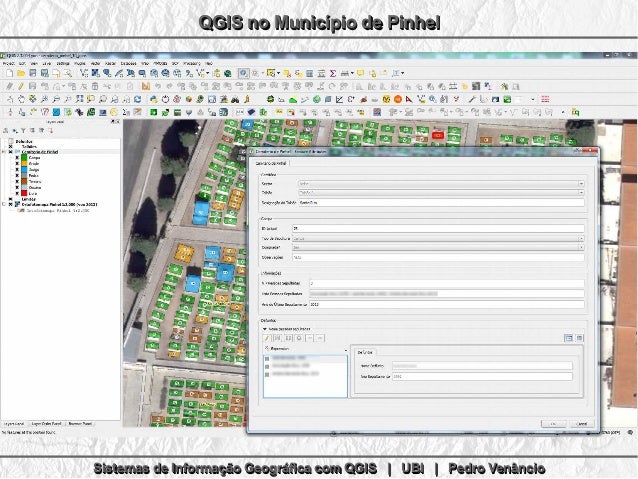Collapse the Defuntos related records triangle

(264, 329)
